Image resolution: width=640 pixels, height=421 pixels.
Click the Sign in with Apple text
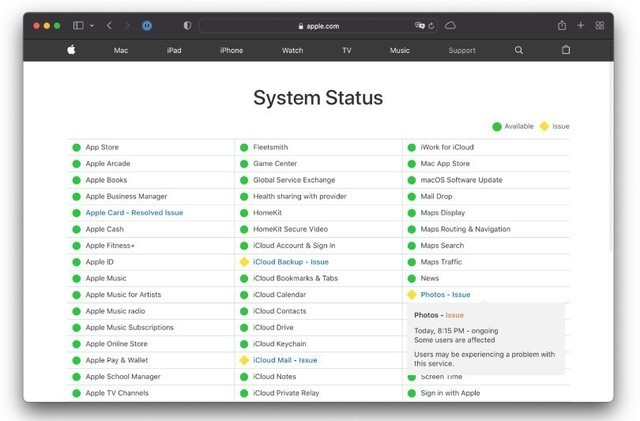coord(450,393)
